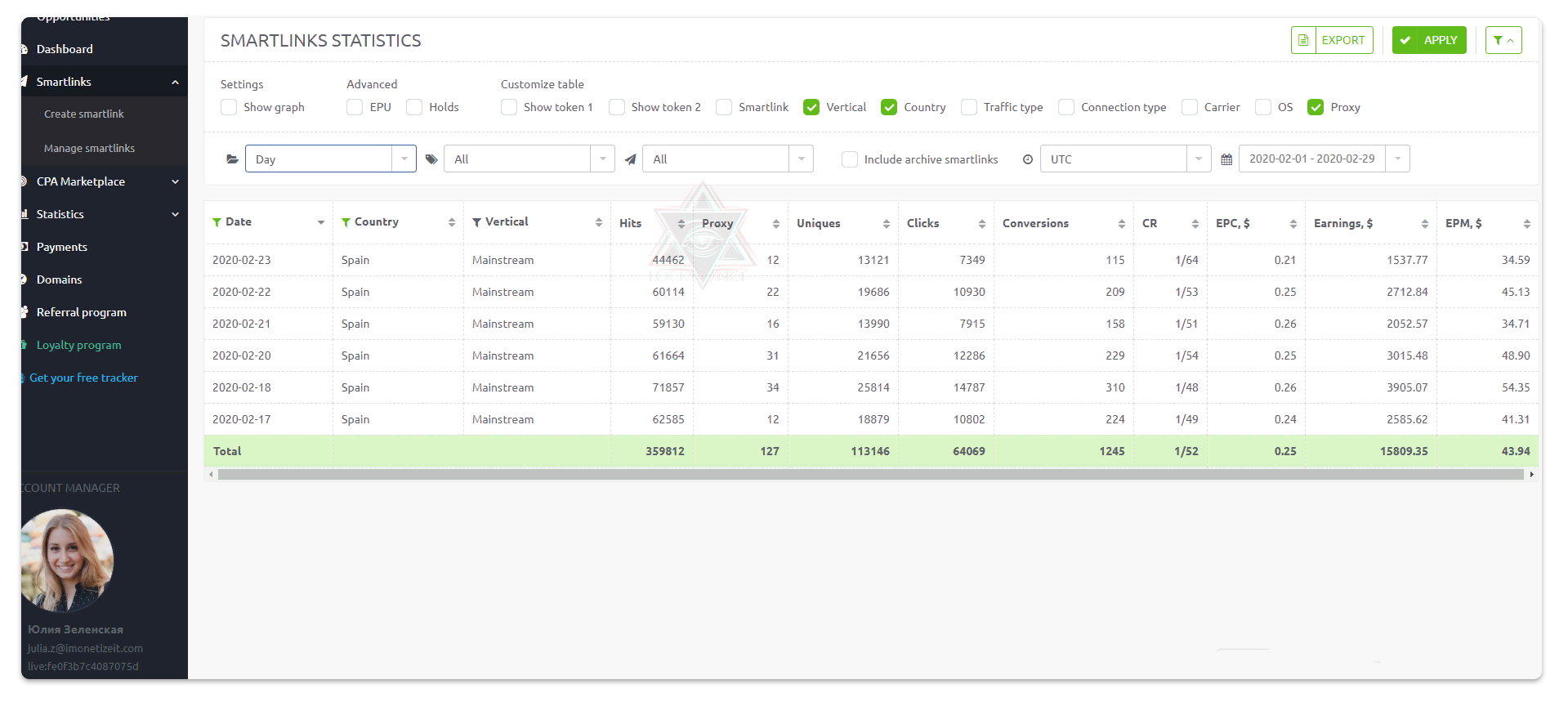1568x711 pixels.
Task: Open Referral program in the sidebar
Action: (82, 312)
